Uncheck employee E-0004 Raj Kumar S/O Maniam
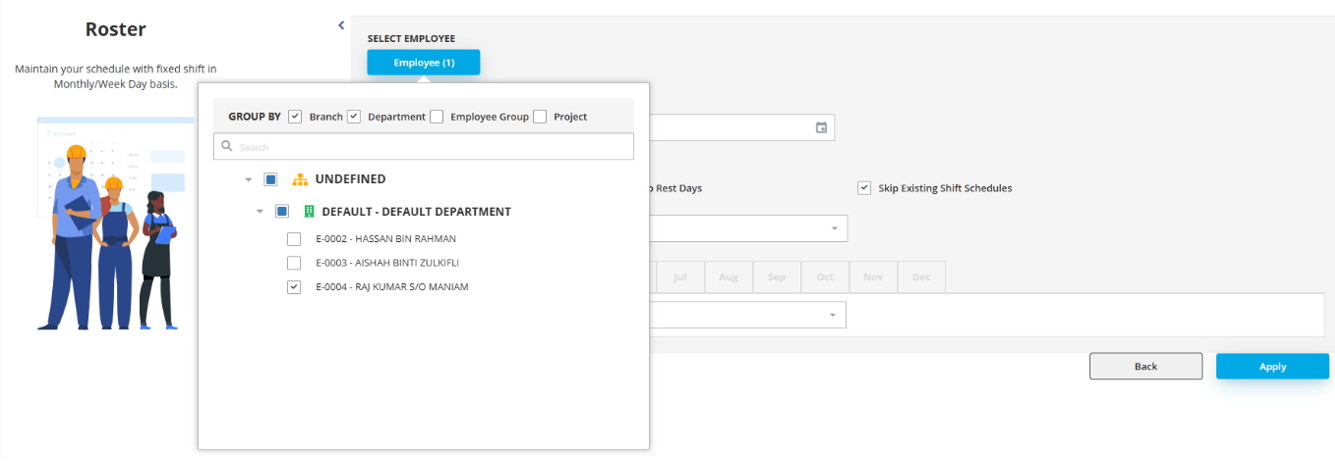Screen dimensions: 1335x463 point(294,287)
